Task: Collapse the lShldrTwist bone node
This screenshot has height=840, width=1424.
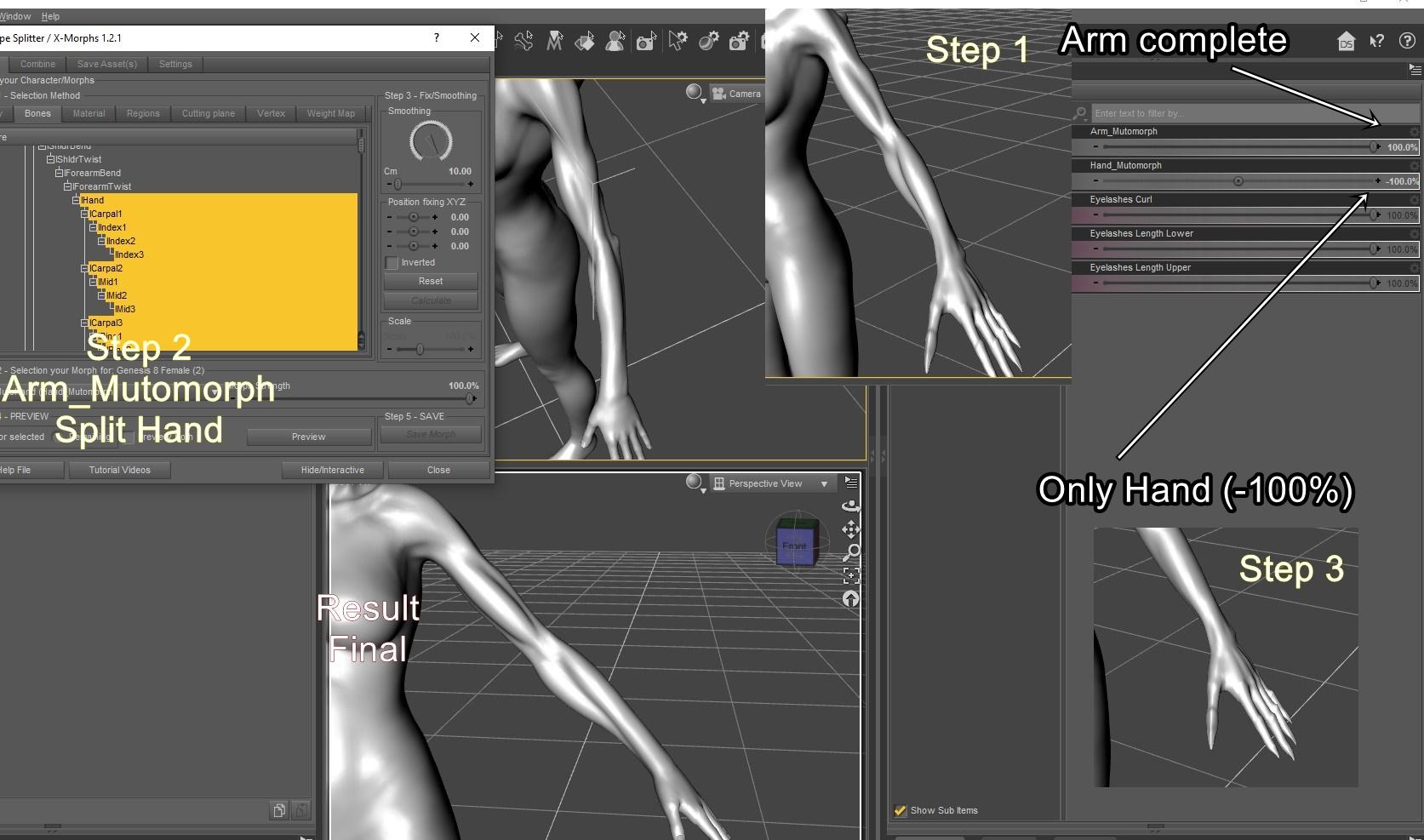Action: [50, 160]
